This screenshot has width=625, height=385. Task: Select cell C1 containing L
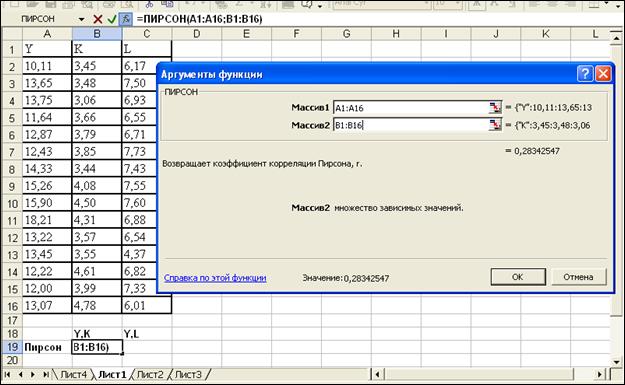[147, 49]
